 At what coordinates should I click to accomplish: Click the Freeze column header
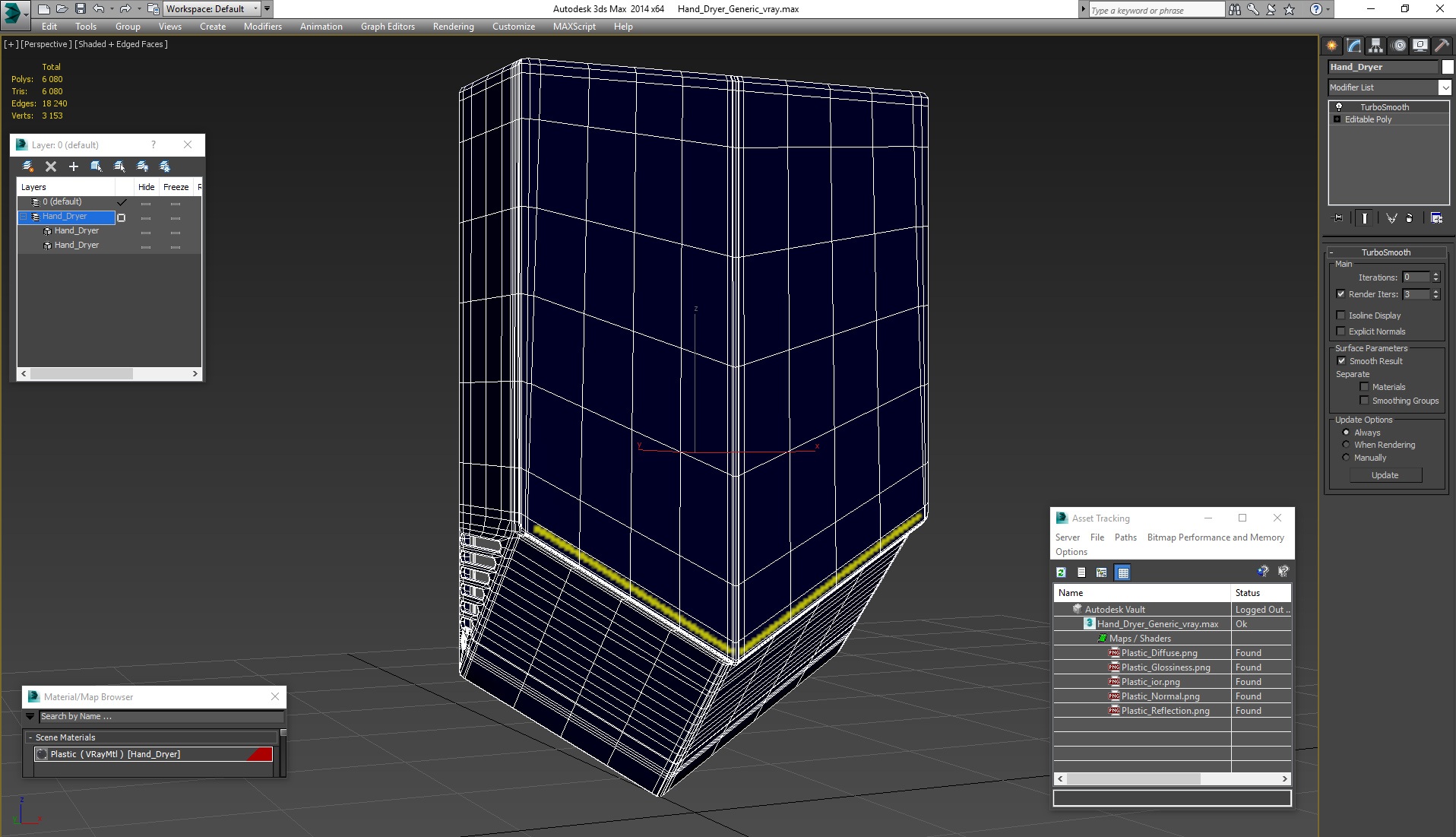point(176,187)
